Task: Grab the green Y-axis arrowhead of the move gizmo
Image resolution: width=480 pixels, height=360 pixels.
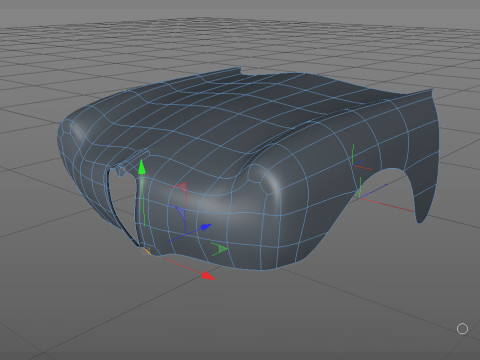Action: (142, 167)
